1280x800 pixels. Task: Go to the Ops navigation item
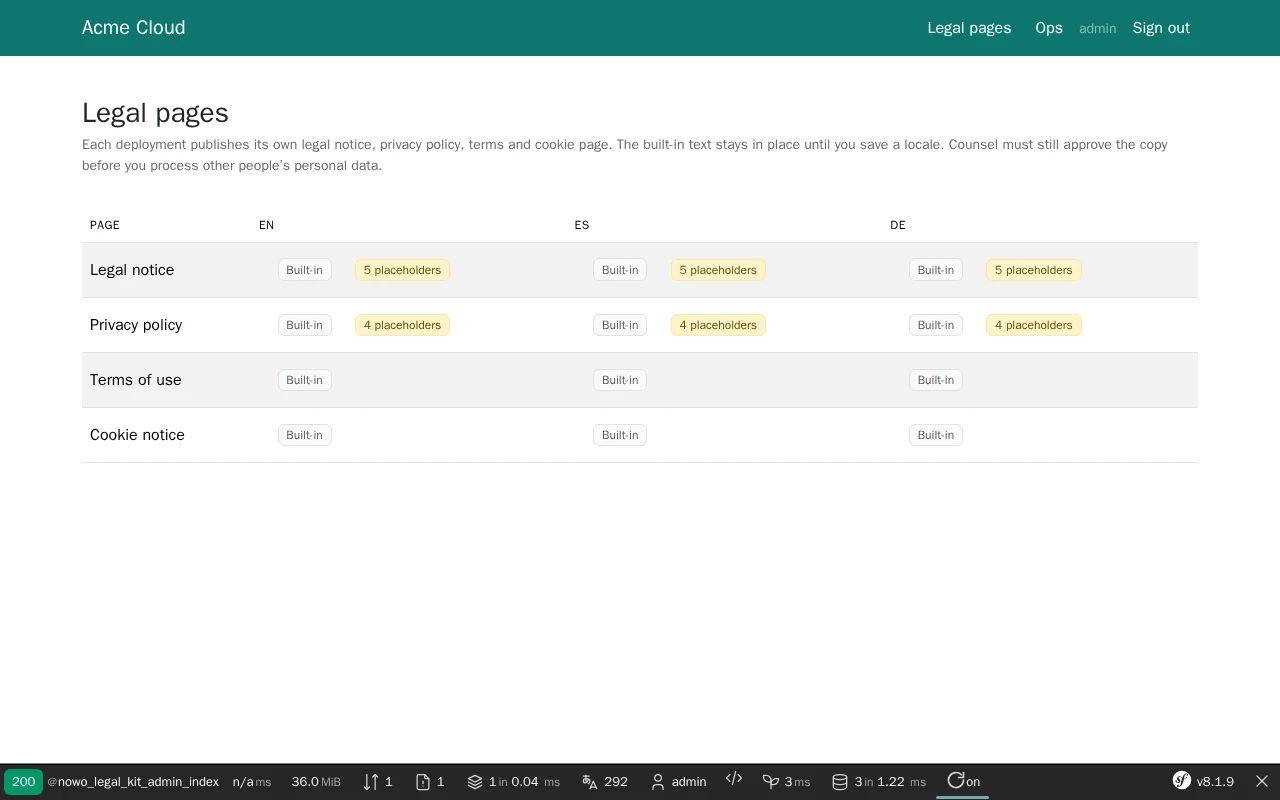tap(1049, 28)
